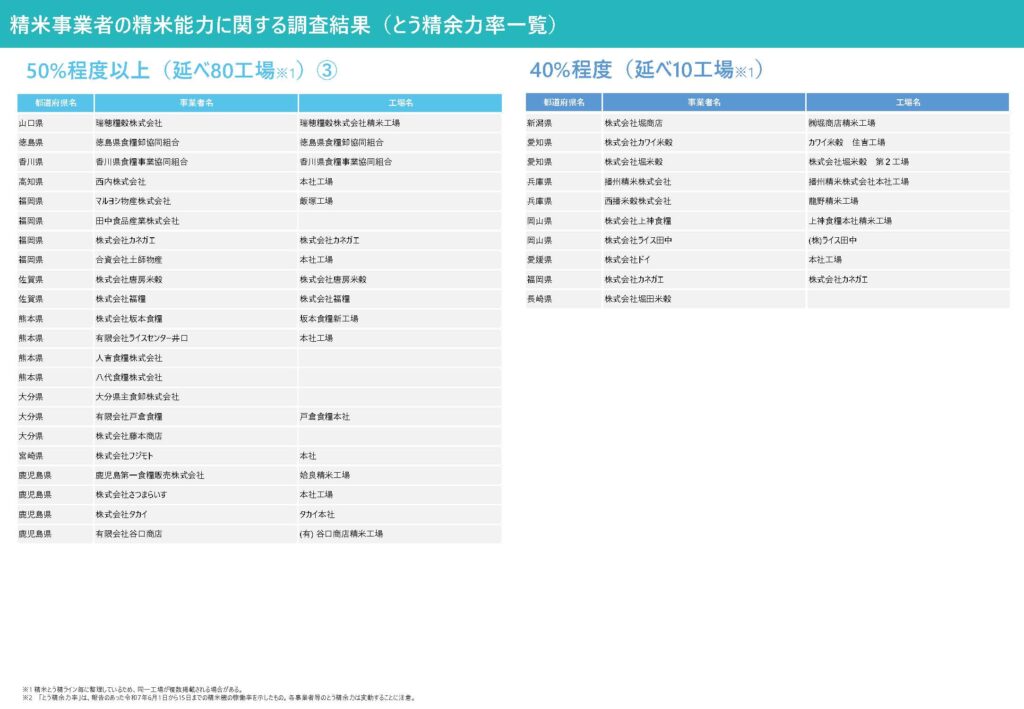Screen dimensions: 1024x709
Task: Click 都道府県名 header in the 40% table
Action: (564, 102)
